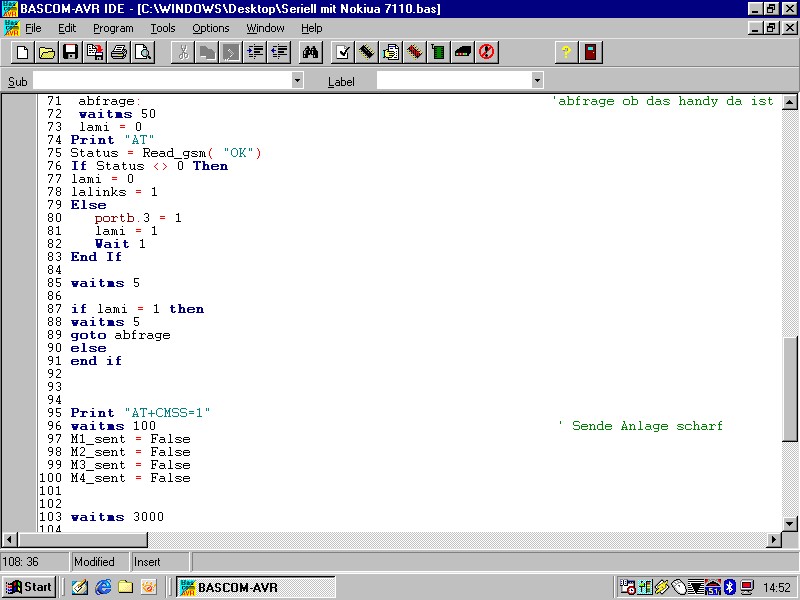The height and width of the screenshot is (600, 800).
Task: Save the file with the floppy disk icon
Action: [70, 52]
